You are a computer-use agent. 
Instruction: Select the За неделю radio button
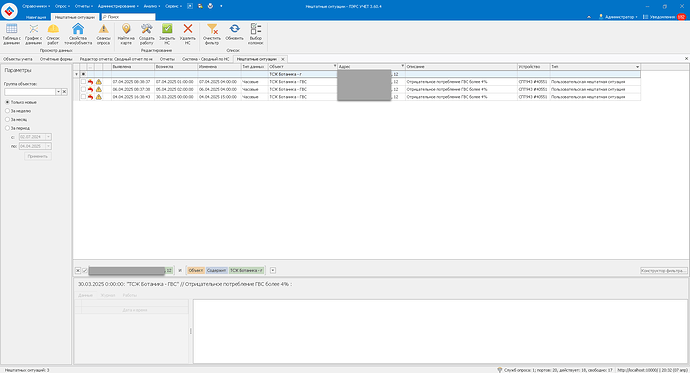7,111
